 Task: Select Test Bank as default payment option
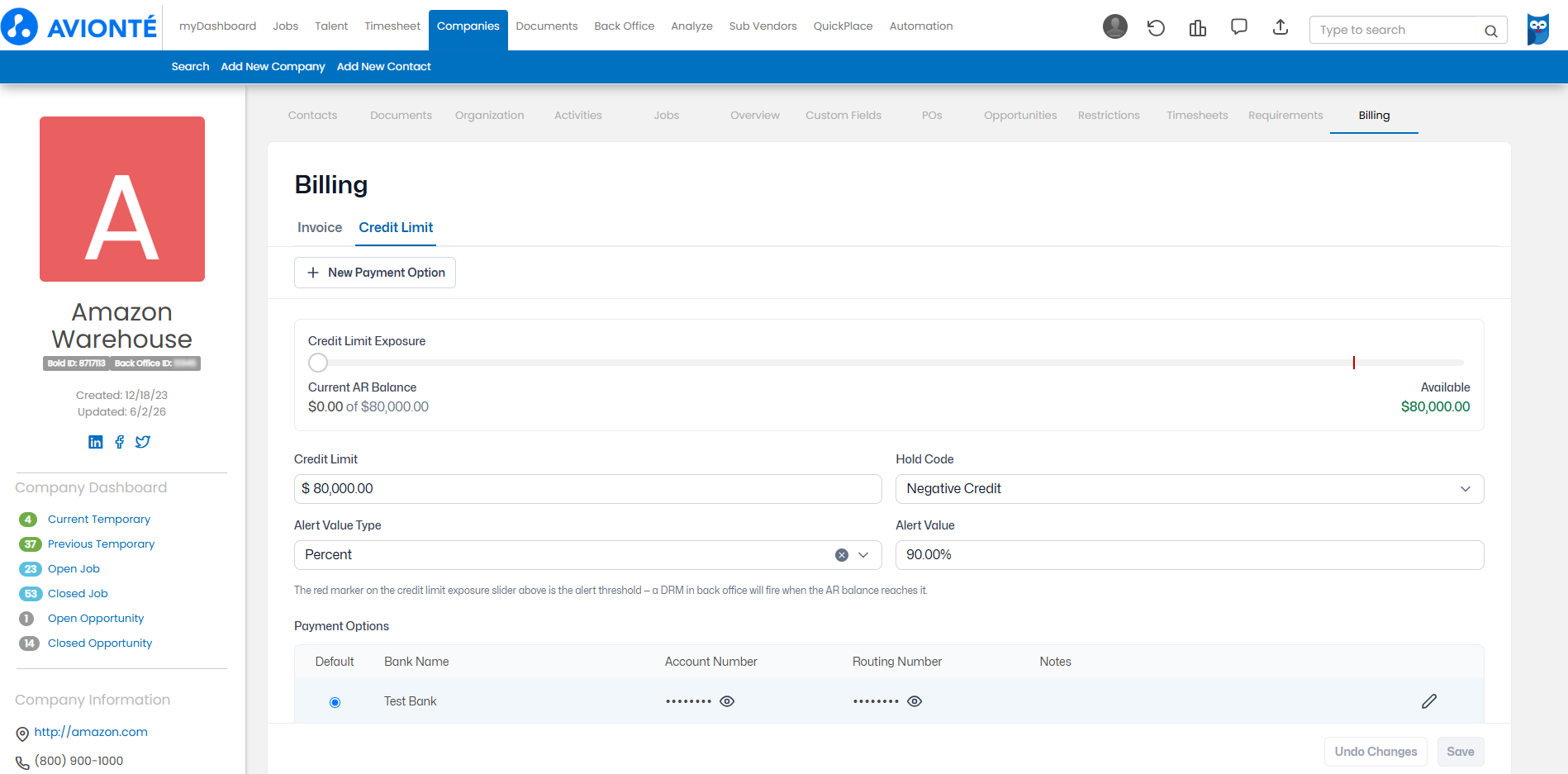335,702
